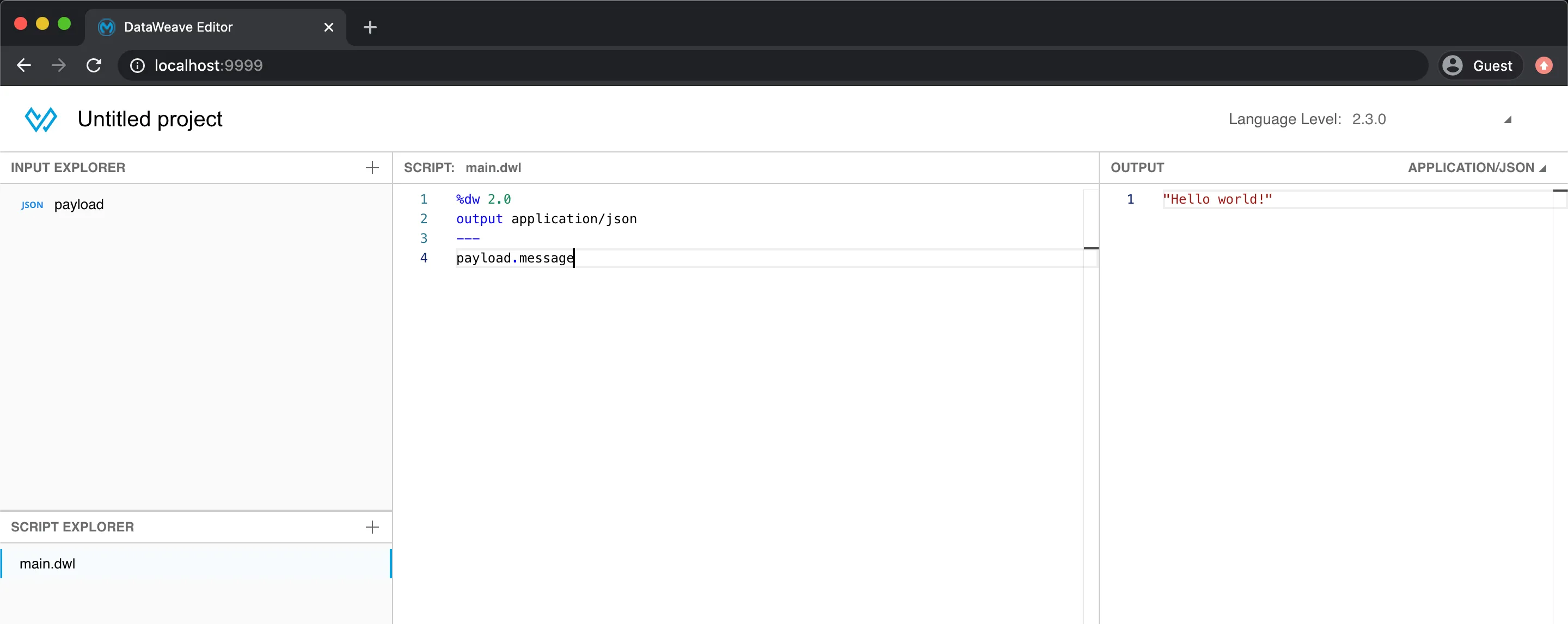Click line number 4 in script gutter

click(424, 258)
